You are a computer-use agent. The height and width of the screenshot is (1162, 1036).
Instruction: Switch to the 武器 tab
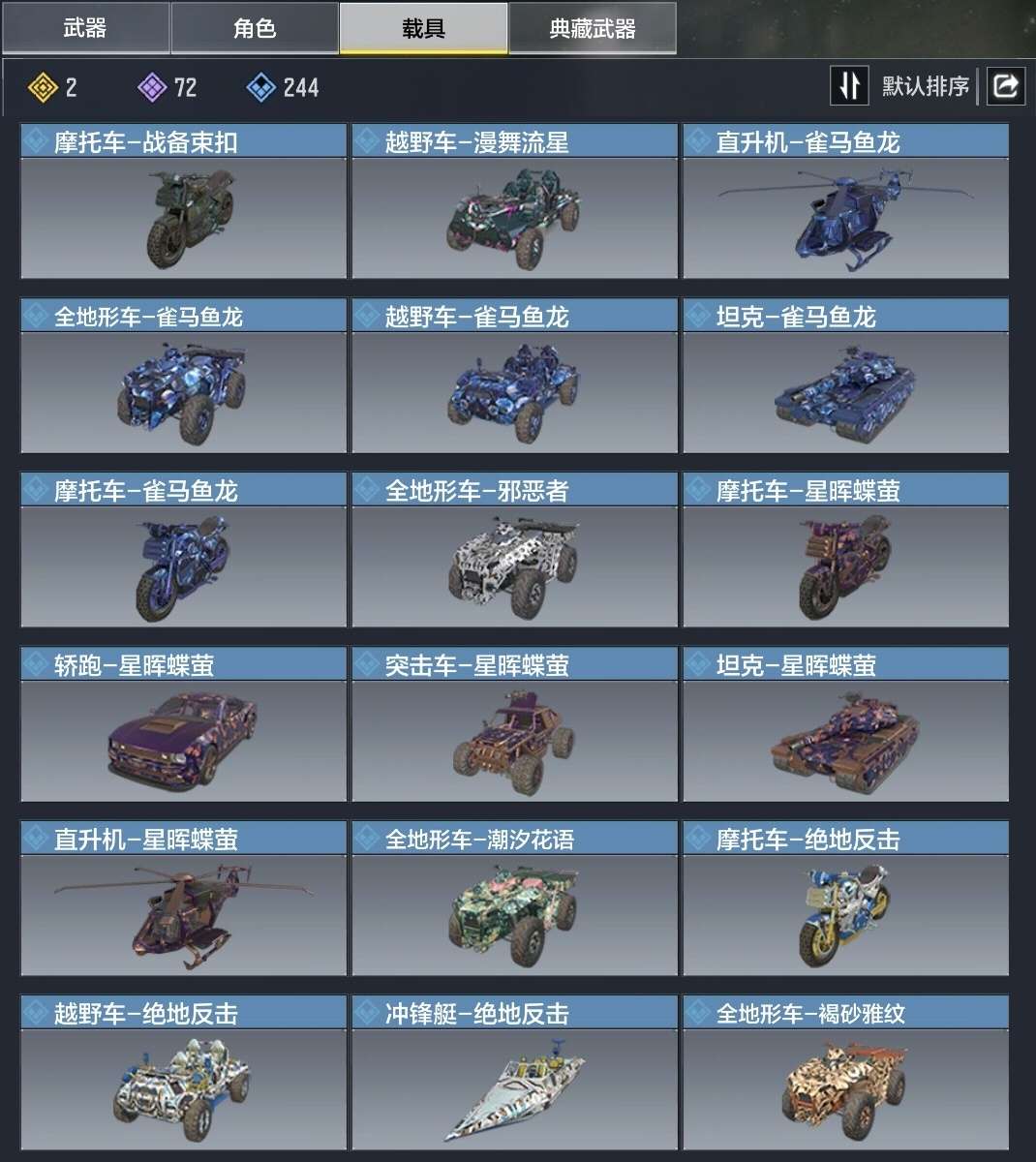point(85,28)
